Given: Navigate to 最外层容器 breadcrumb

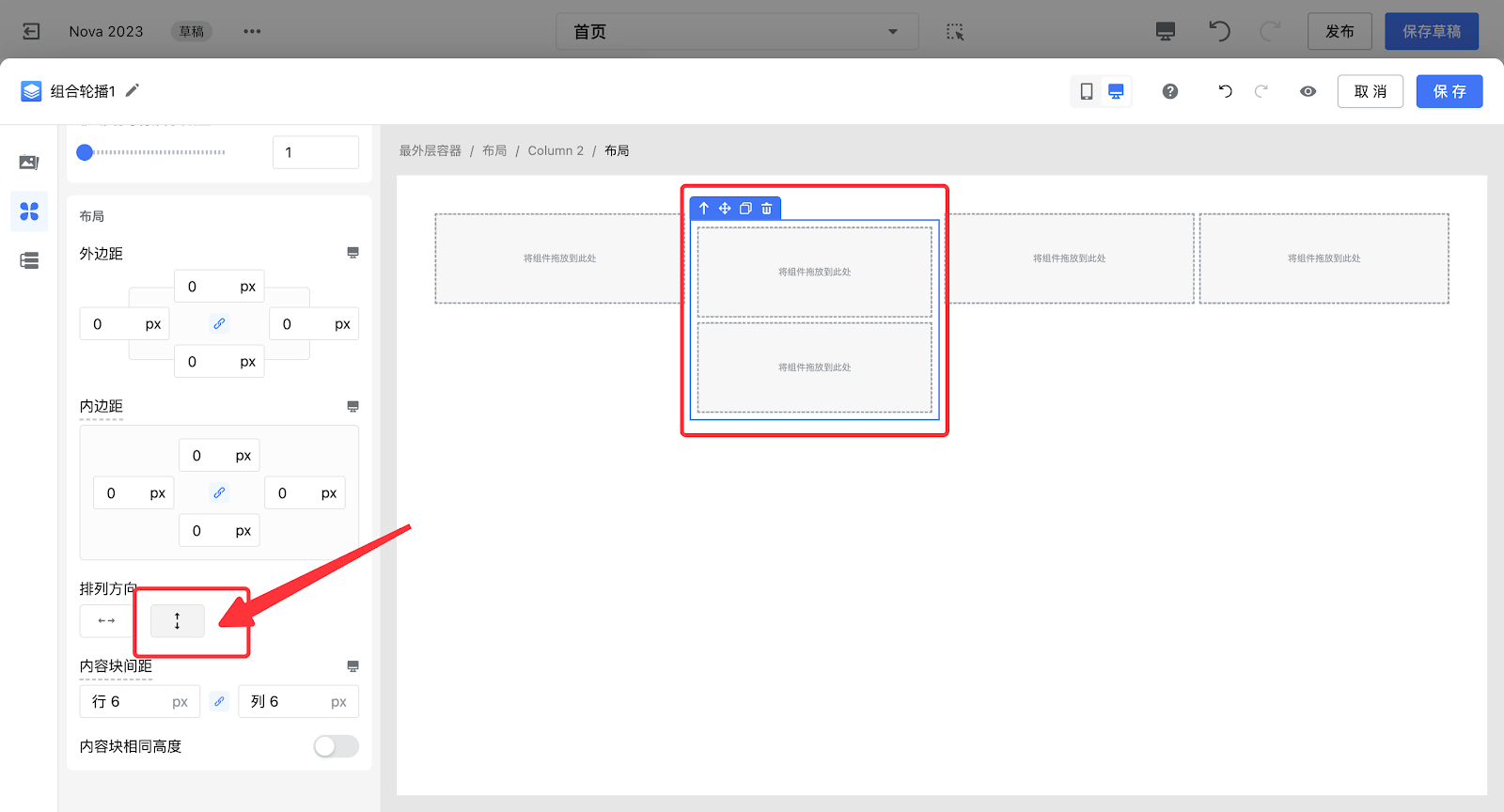Looking at the screenshot, I should click(x=431, y=150).
